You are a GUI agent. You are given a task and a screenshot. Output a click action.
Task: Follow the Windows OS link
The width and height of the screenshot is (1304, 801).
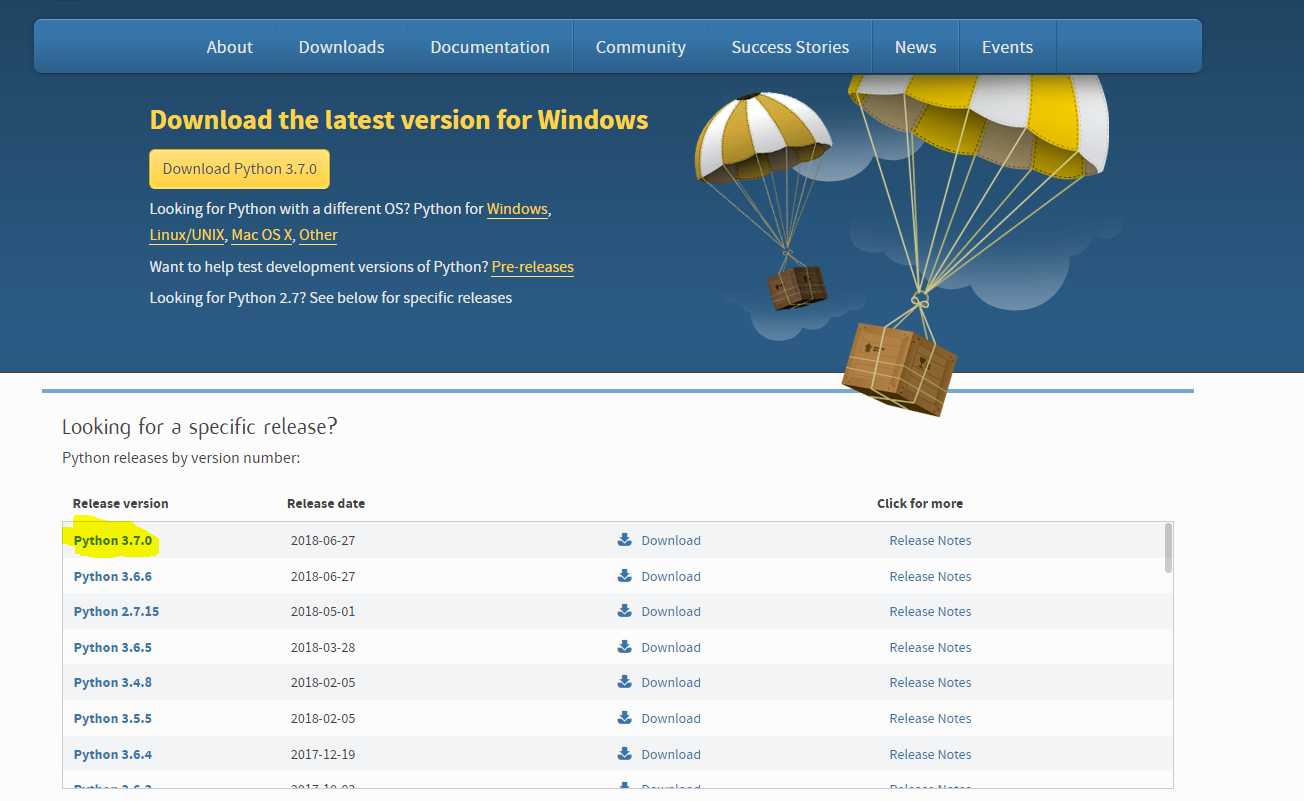517,209
